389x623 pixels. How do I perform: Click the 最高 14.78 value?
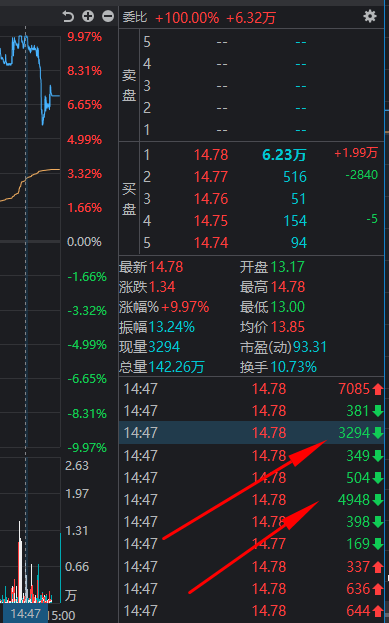click(288, 287)
